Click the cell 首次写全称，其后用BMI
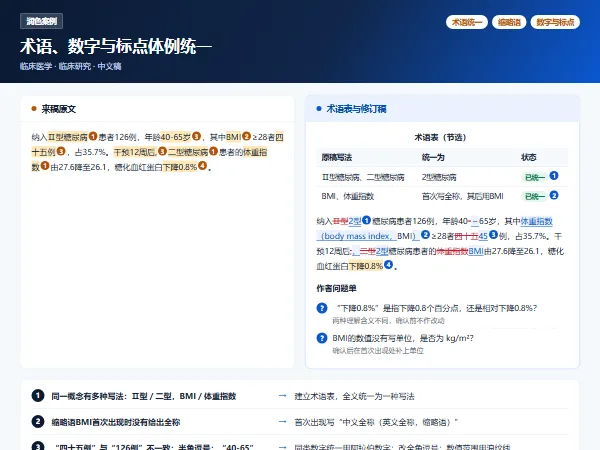Viewport: 600px width, 450px height. click(462, 196)
